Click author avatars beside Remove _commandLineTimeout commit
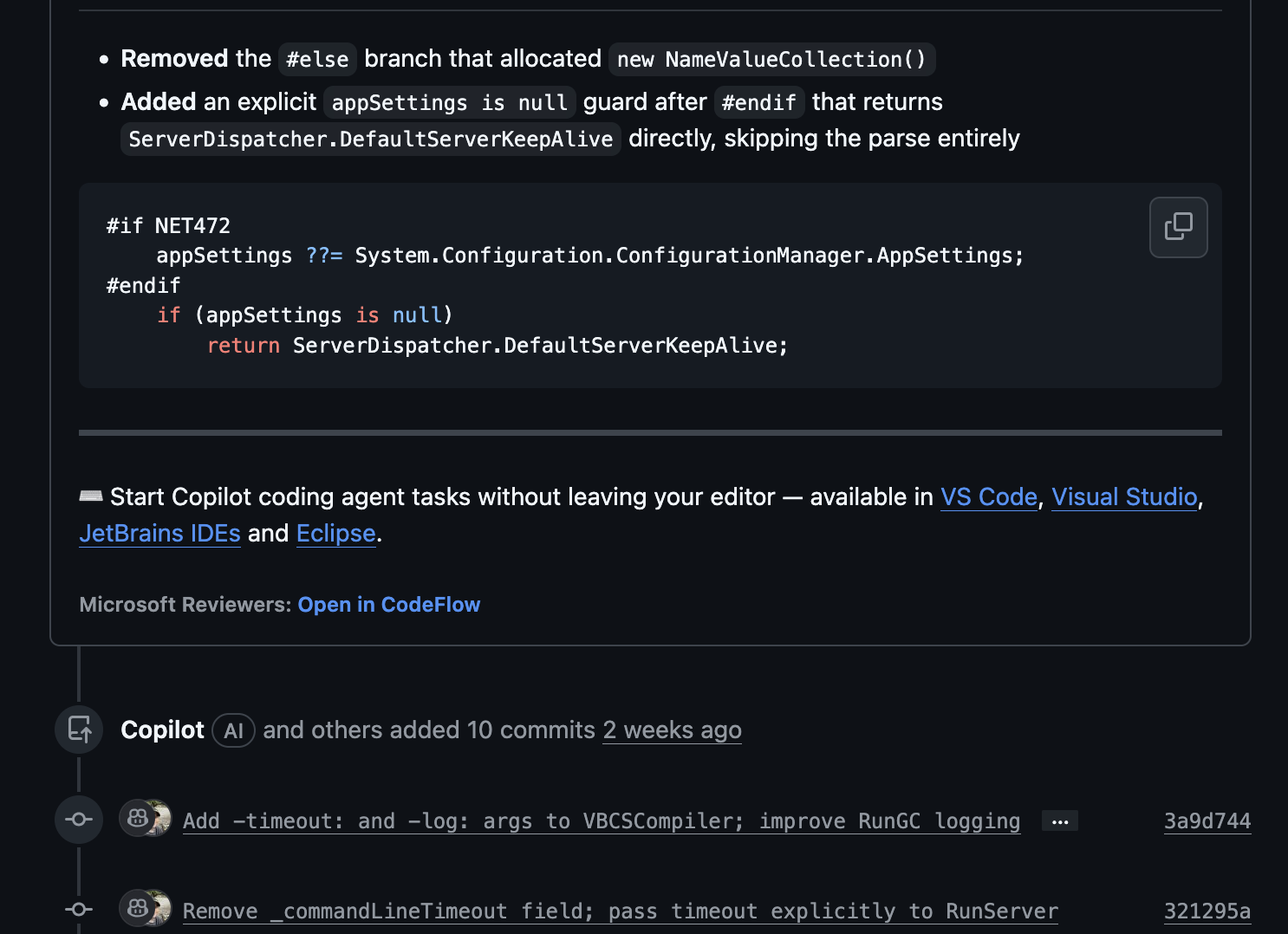1288x934 pixels. pyautogui.click(x=145, y=908)
